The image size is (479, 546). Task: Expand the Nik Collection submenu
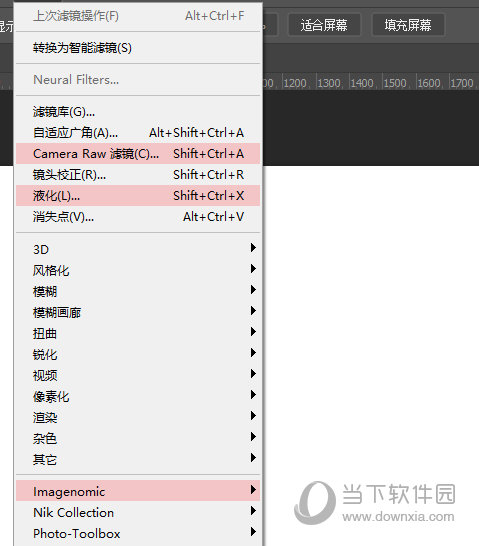tap(138, 512)
